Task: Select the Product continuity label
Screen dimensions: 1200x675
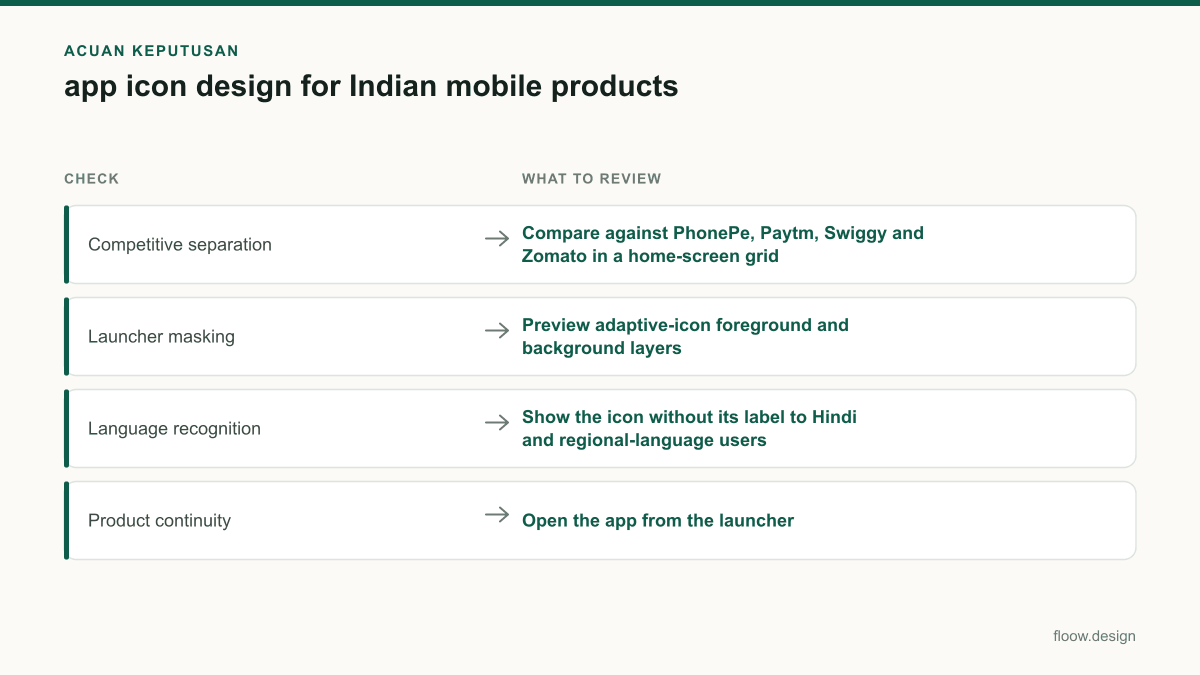Action: click(x=159, y=520)
